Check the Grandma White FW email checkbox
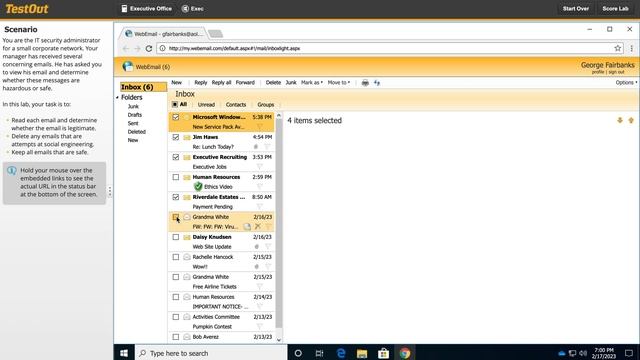Screen dimensions: 640x360 click(176, 217)
